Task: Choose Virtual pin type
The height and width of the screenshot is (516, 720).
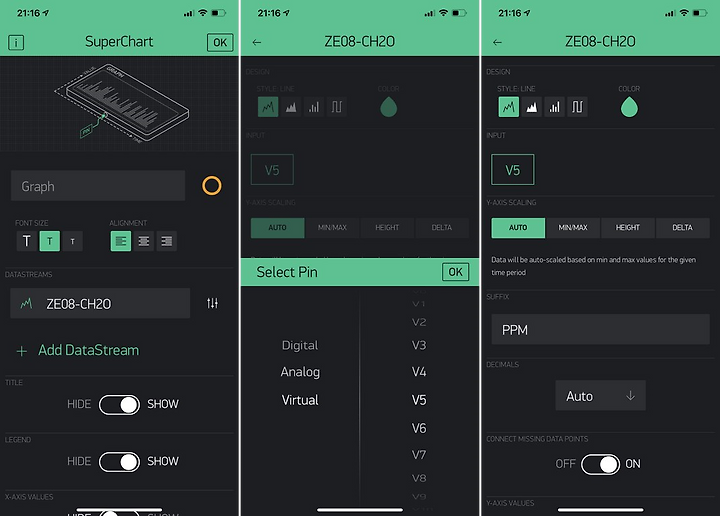Action: [x=300, y=400]
